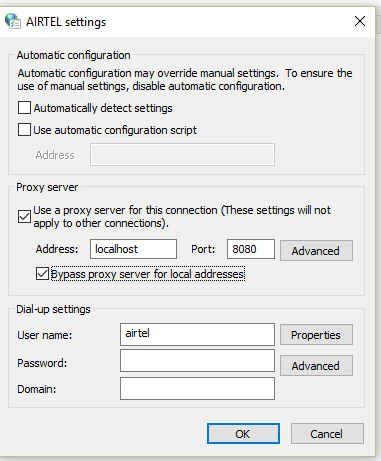Click the 'Domain:' label

pyautogui.click(x=37, y=389)
